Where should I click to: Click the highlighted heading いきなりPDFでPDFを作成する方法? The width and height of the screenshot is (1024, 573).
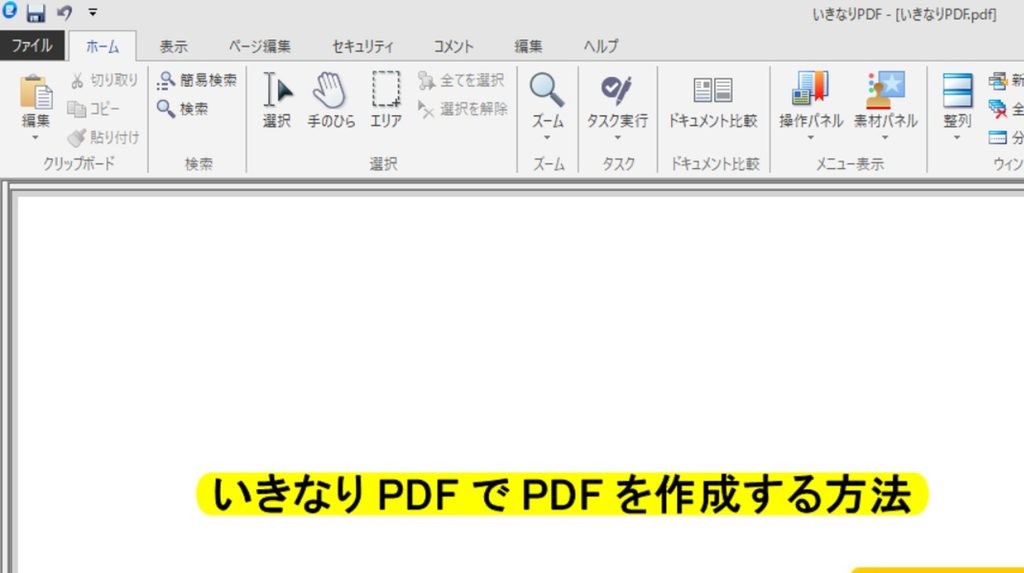pyautogui.click(x=562, y=494)
